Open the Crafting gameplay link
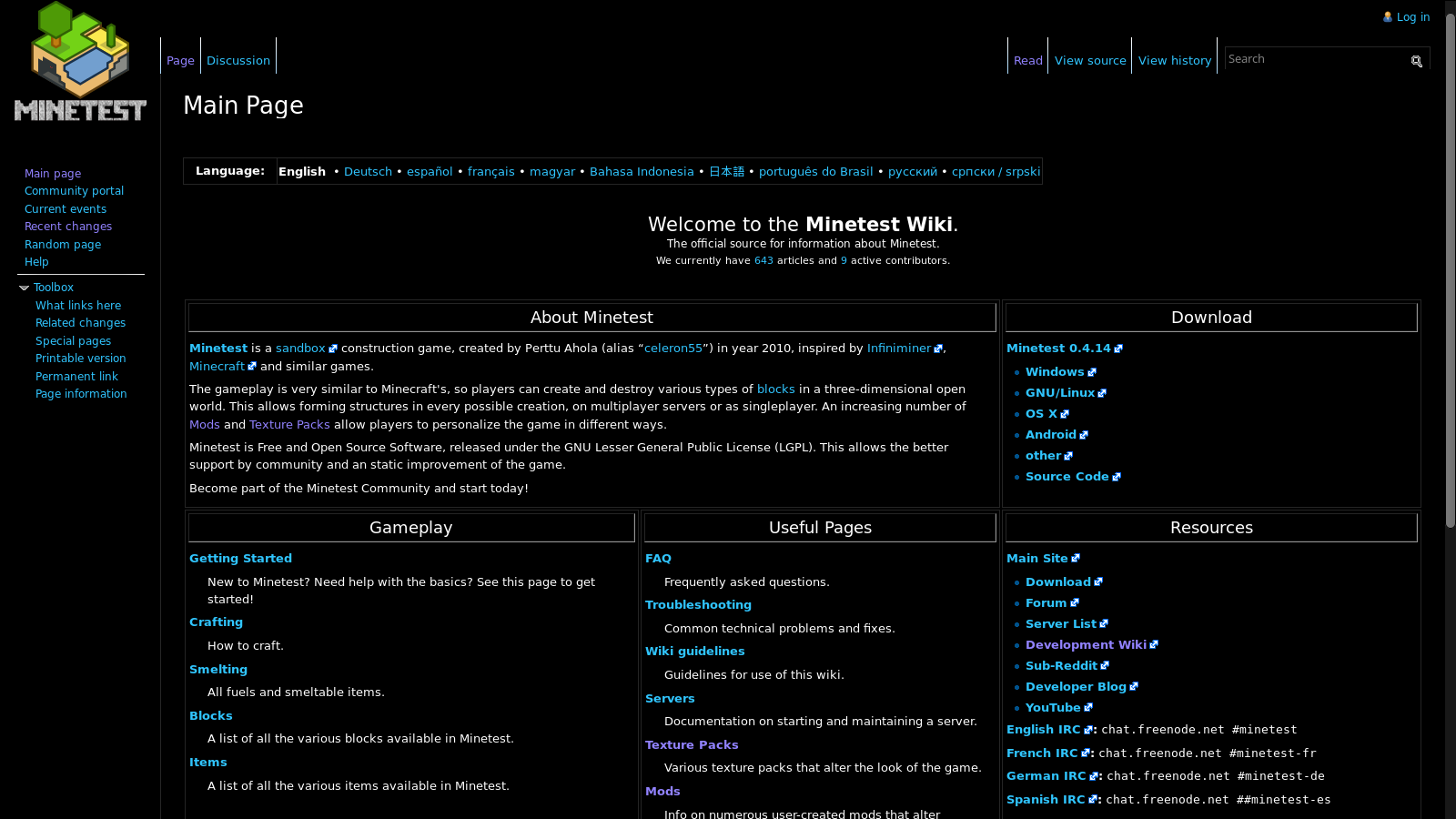 click(216, 622)
